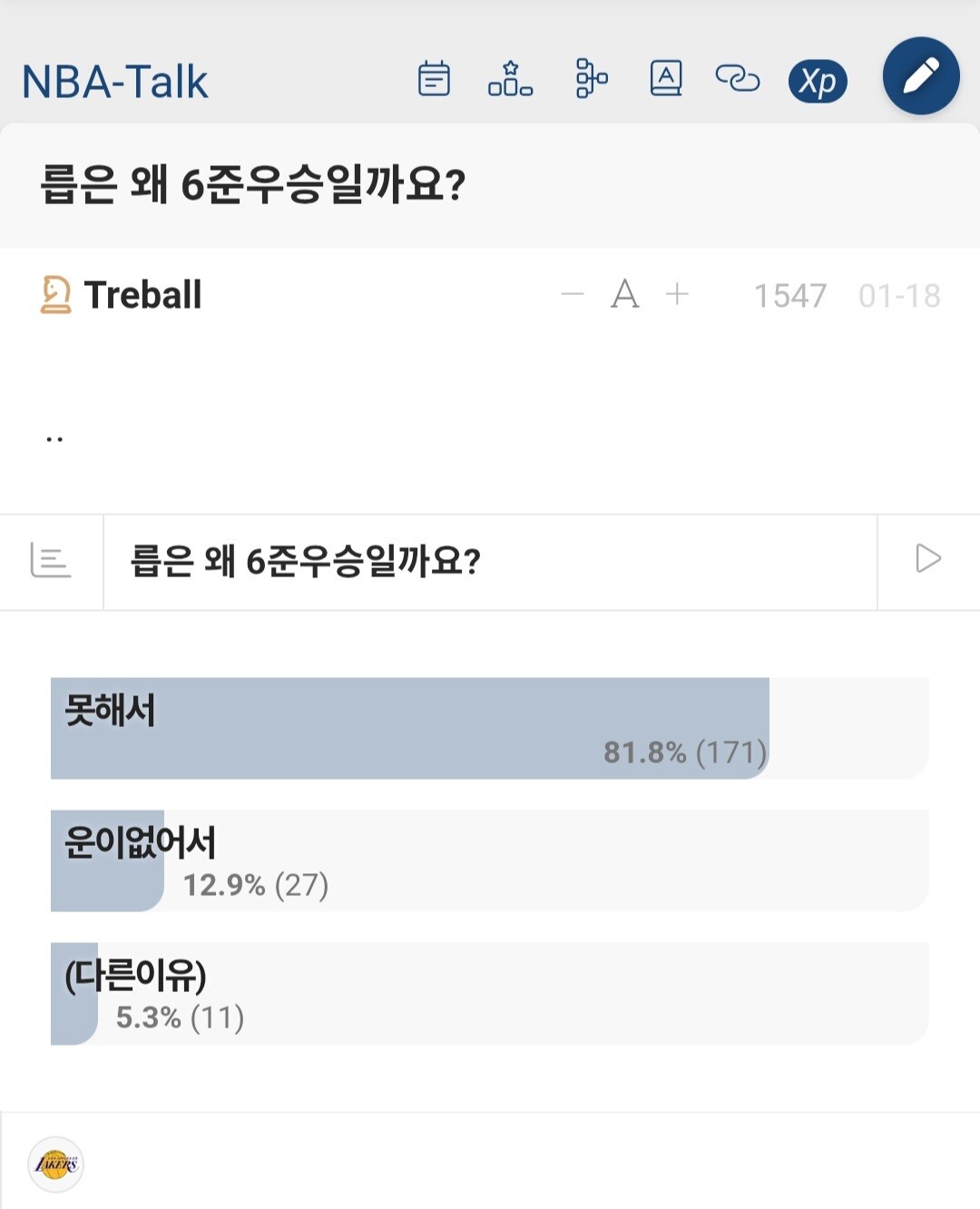Viewport: 980px width, 1209px height.
Task: Decrease font size with the minus button
Action: pos(573,294)
